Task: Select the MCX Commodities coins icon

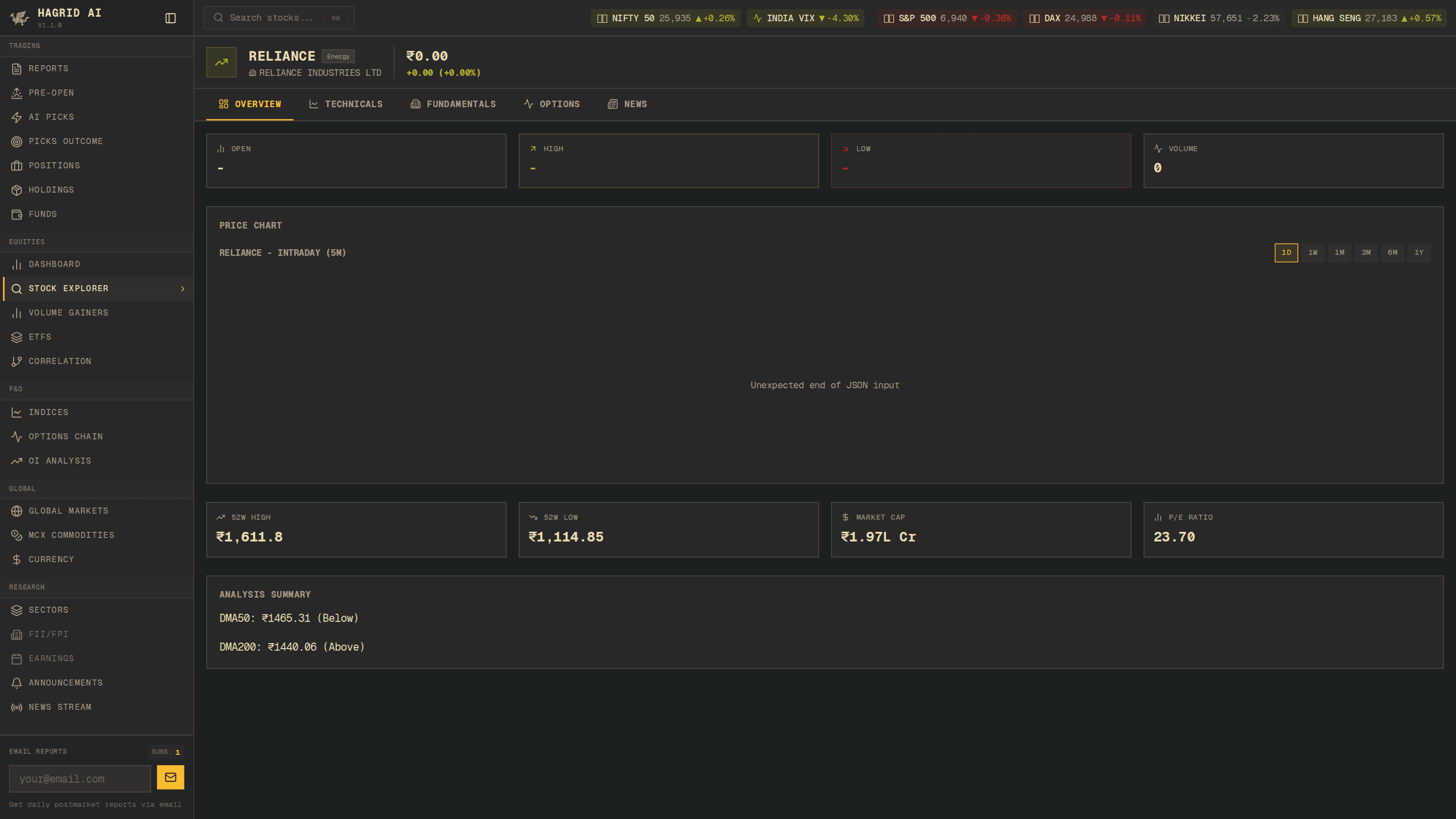Action: tap(16, 535)
